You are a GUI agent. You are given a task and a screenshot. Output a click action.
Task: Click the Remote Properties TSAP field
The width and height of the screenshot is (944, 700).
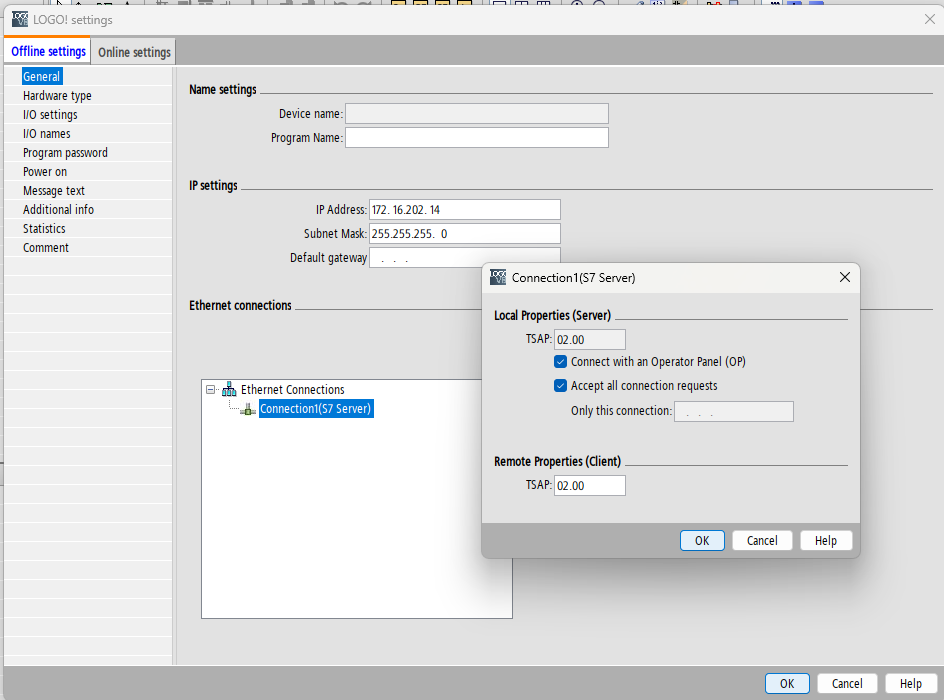click(x=589, y=486)
